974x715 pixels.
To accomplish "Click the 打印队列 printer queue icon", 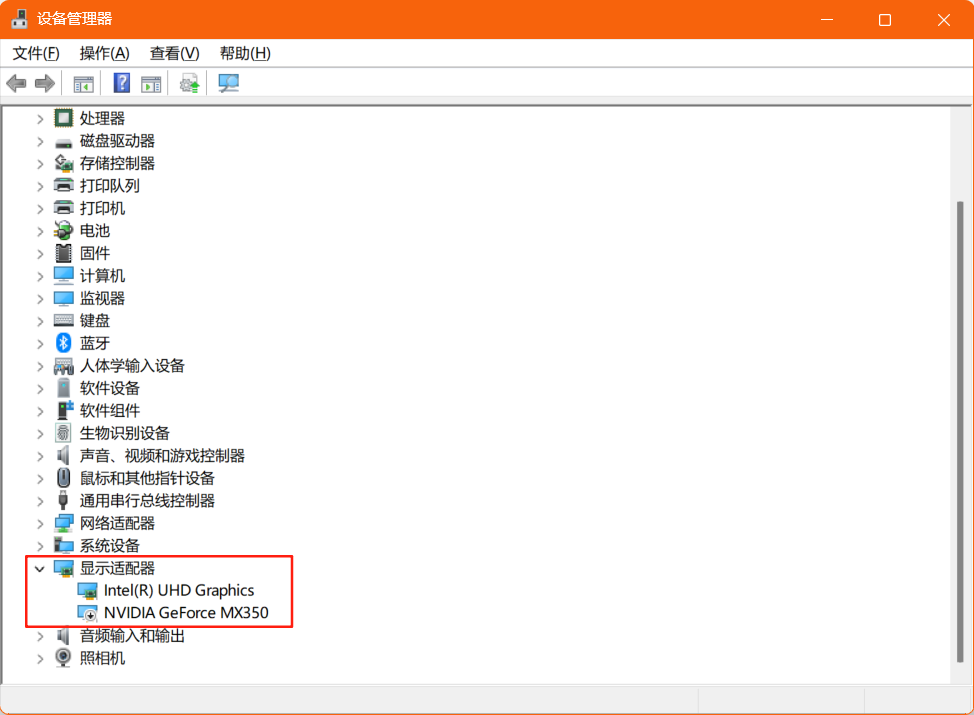I will pyautogui.click(x=63, y=185).
